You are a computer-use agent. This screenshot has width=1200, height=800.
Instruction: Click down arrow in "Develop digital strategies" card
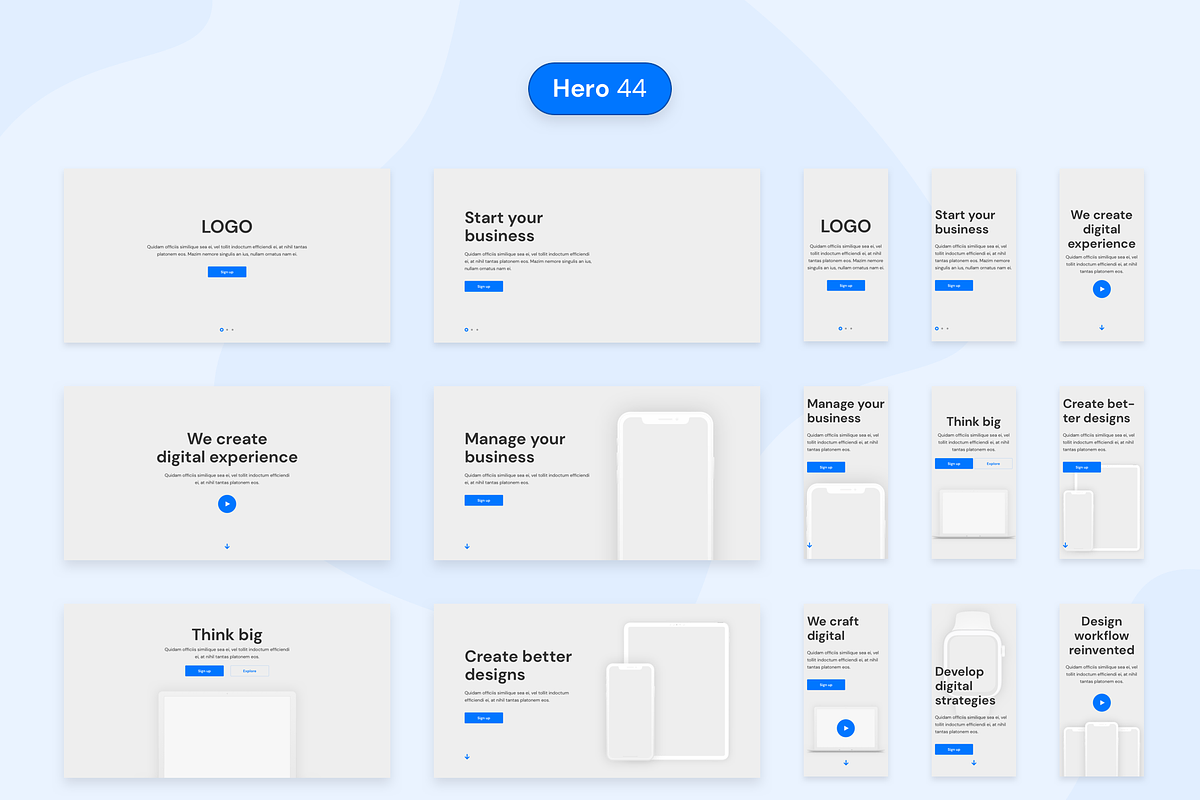(973, 763)
